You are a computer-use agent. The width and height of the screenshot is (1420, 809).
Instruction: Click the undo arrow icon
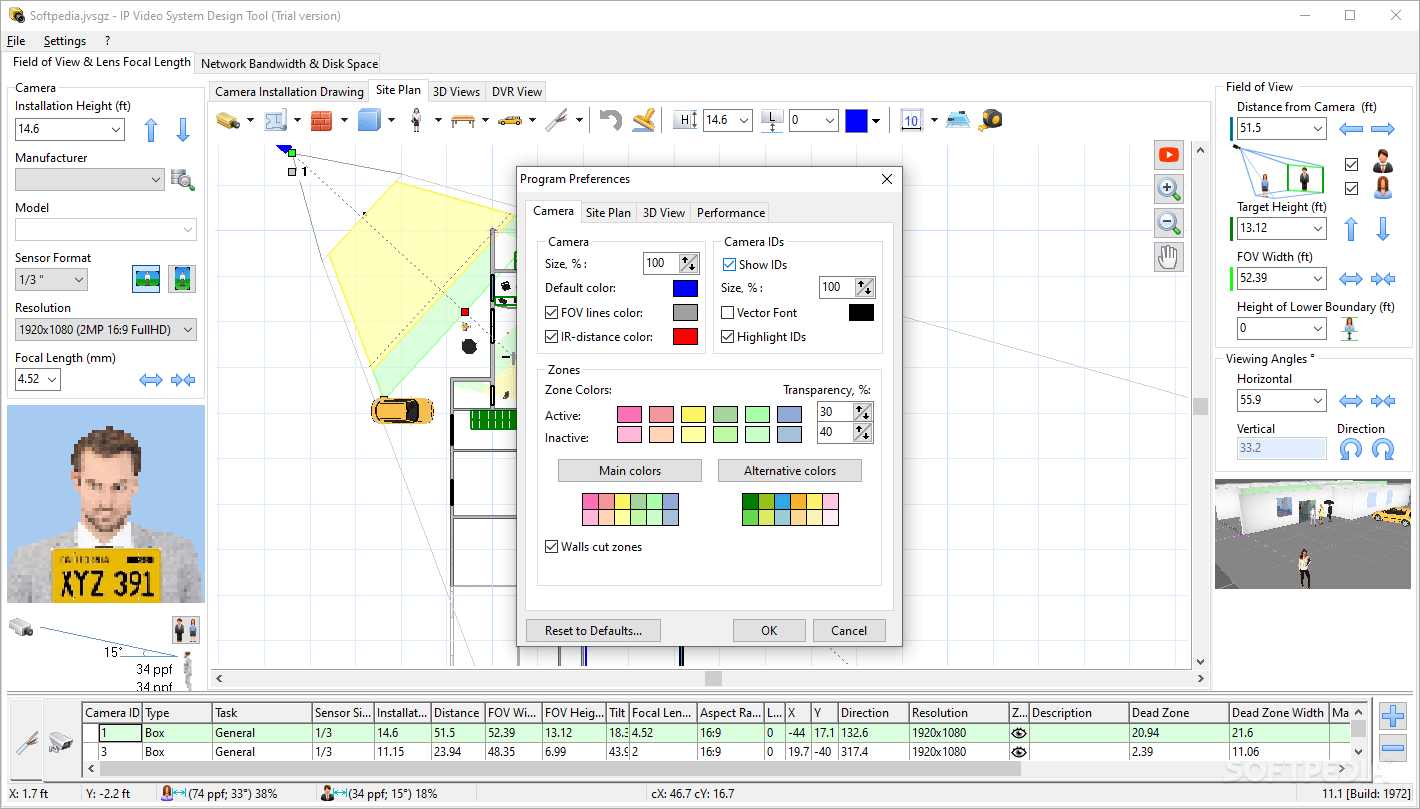pos(610,120)
